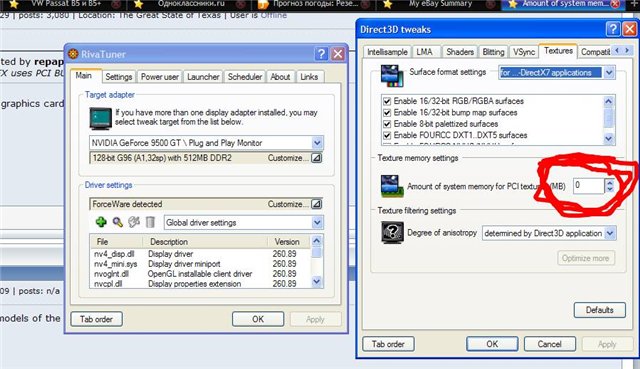Screen dimensions: 640x369
Task: Click the Version column header
Action: pyautogui.click(x=289, y=241)
